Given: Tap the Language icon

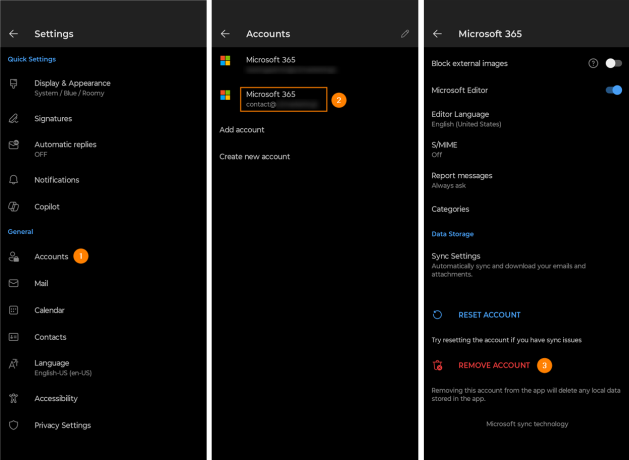Looking at the screenshot, I should coord(14,364).
